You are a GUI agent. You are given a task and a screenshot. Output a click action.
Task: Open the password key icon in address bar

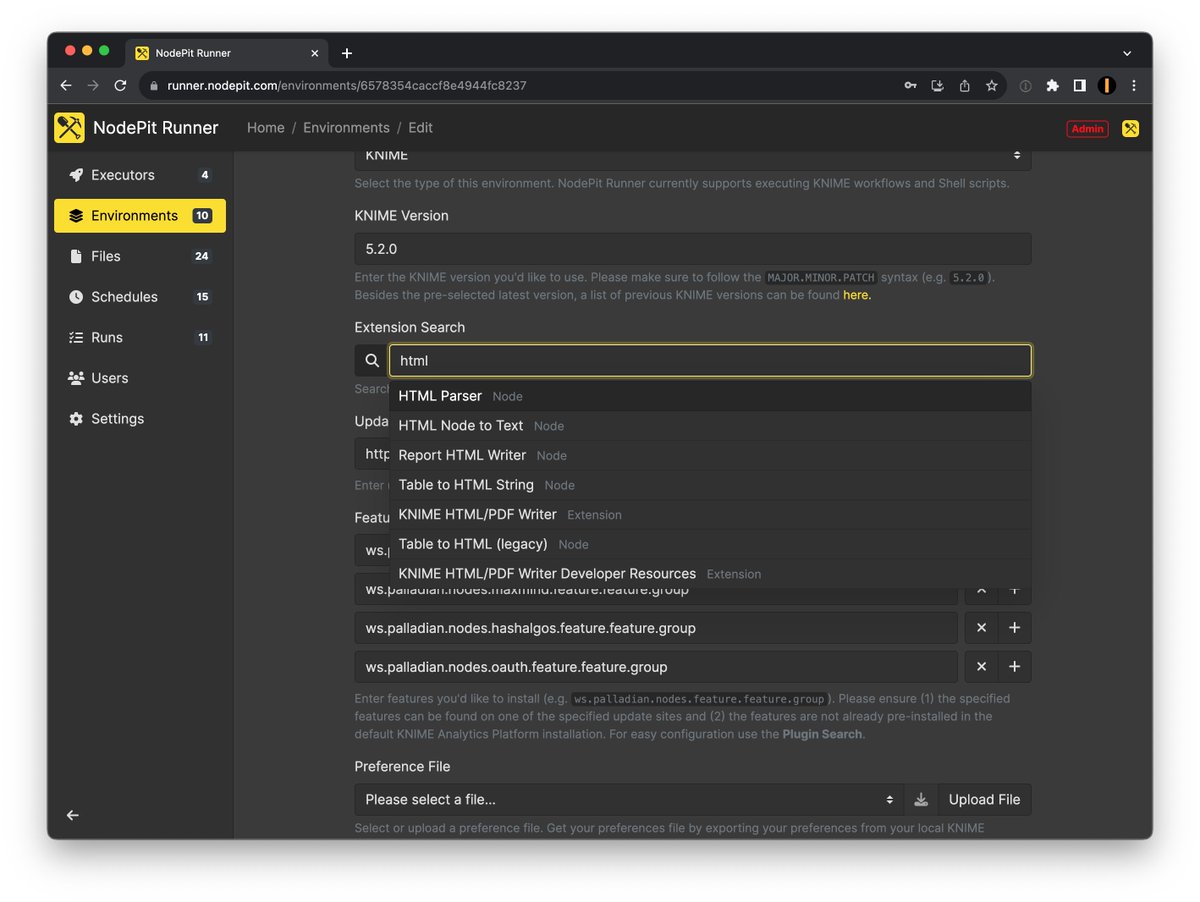(x=910, y=86)
